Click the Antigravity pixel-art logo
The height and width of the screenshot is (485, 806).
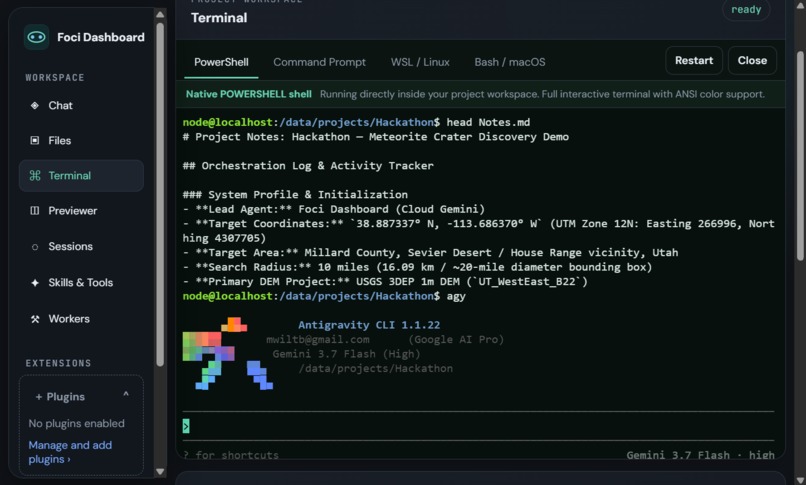coord(228,353)
